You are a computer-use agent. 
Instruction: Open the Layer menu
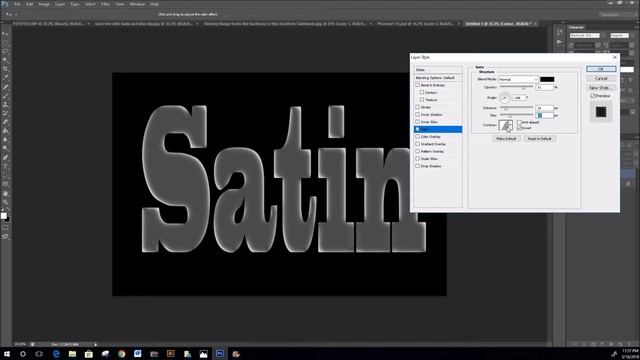click(60, 4)
